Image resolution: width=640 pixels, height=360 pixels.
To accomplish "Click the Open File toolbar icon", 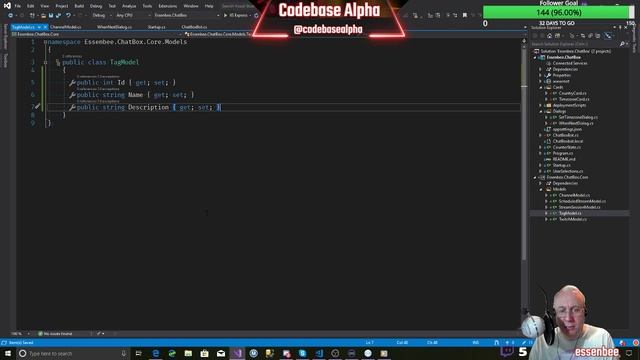I will point(43,15).
